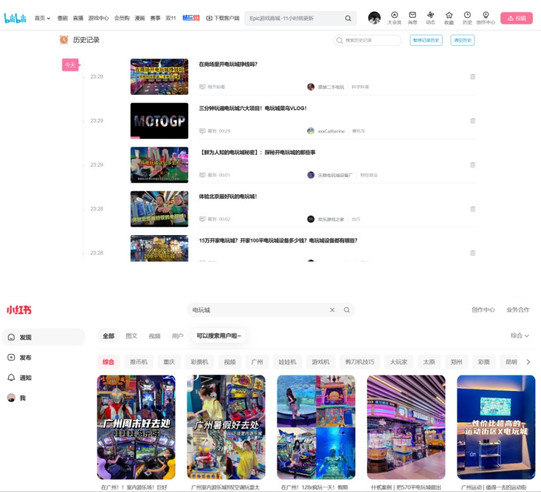Click the Bilibili search magnifier icon
The width and height of the screenshot is (541, 492).
tap(348, 18)
